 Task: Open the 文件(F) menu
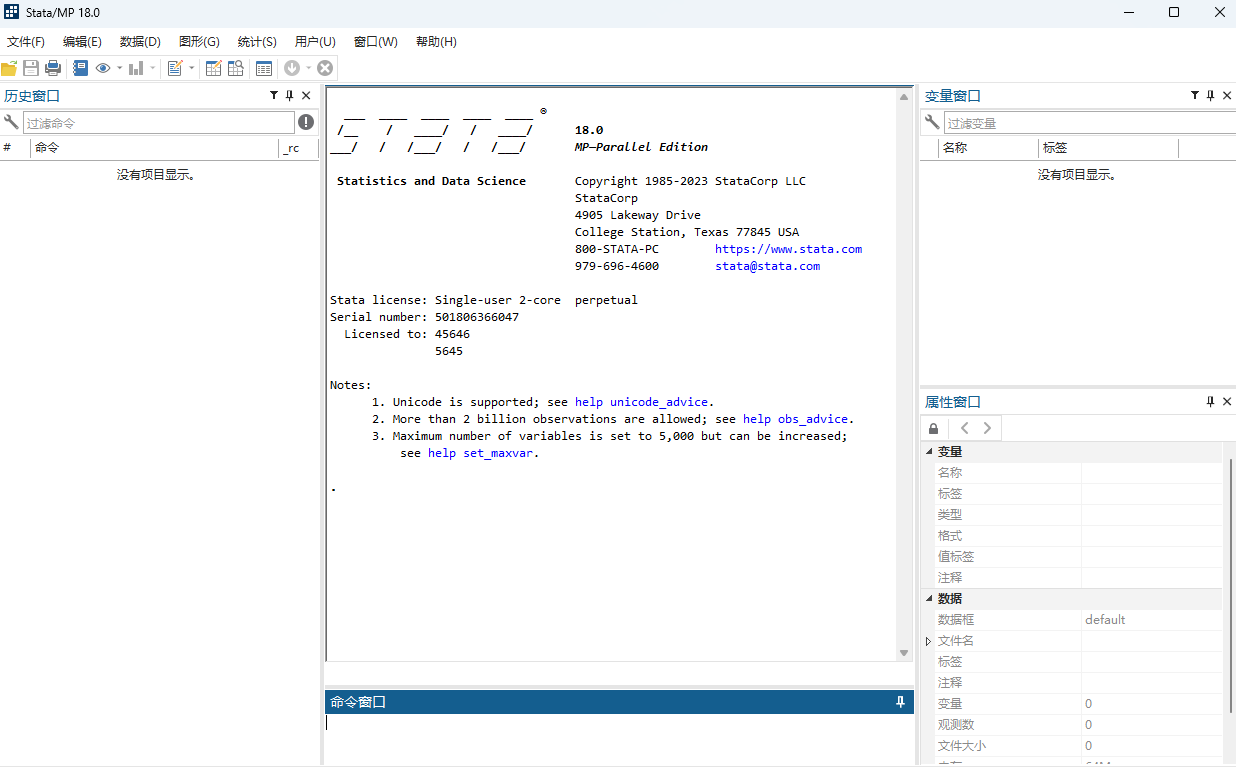pos(26,42)
